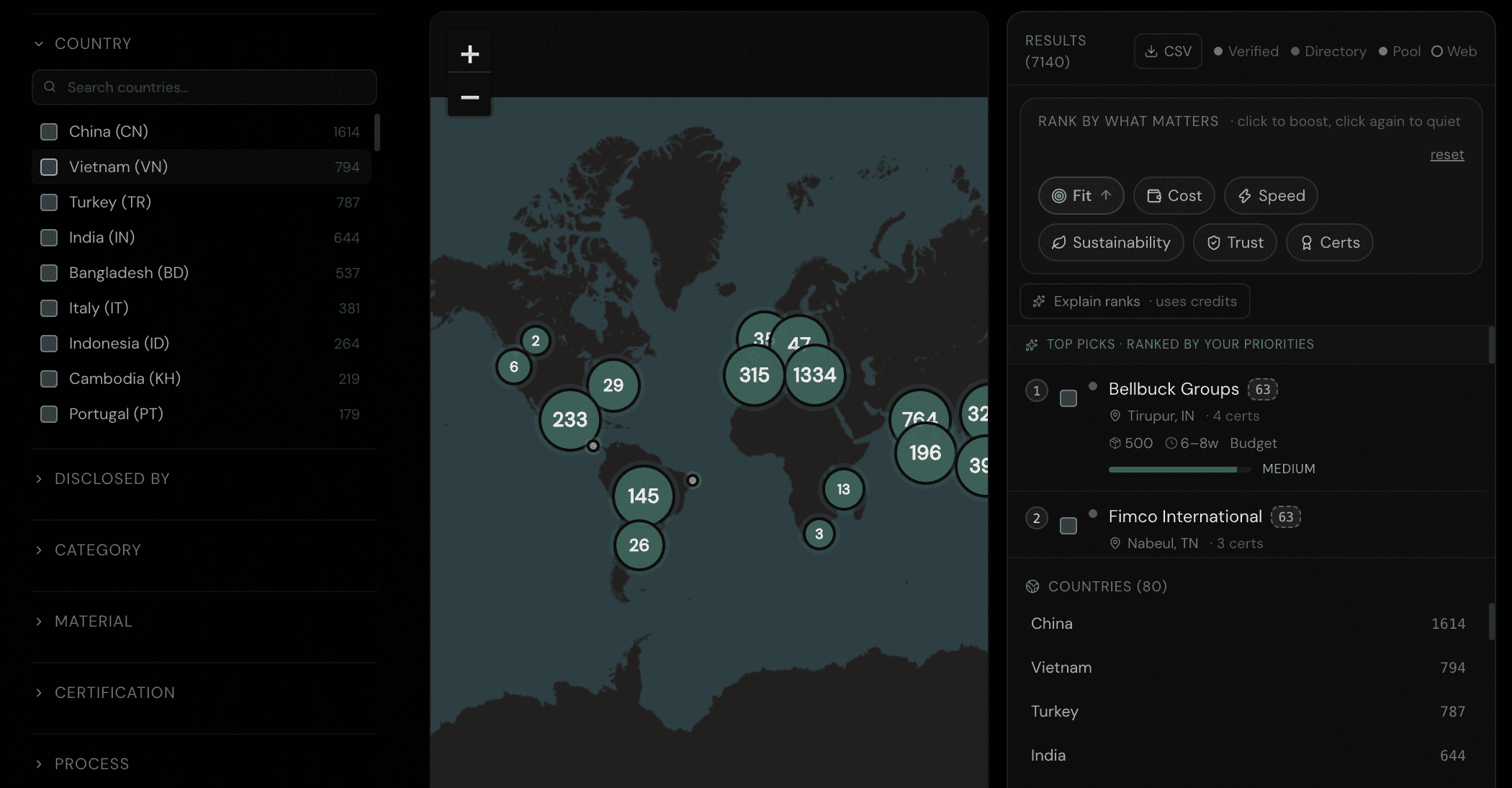Click the 1334 map cluster marker
This screenshot has width=1512, height=788.
[814, 375]
